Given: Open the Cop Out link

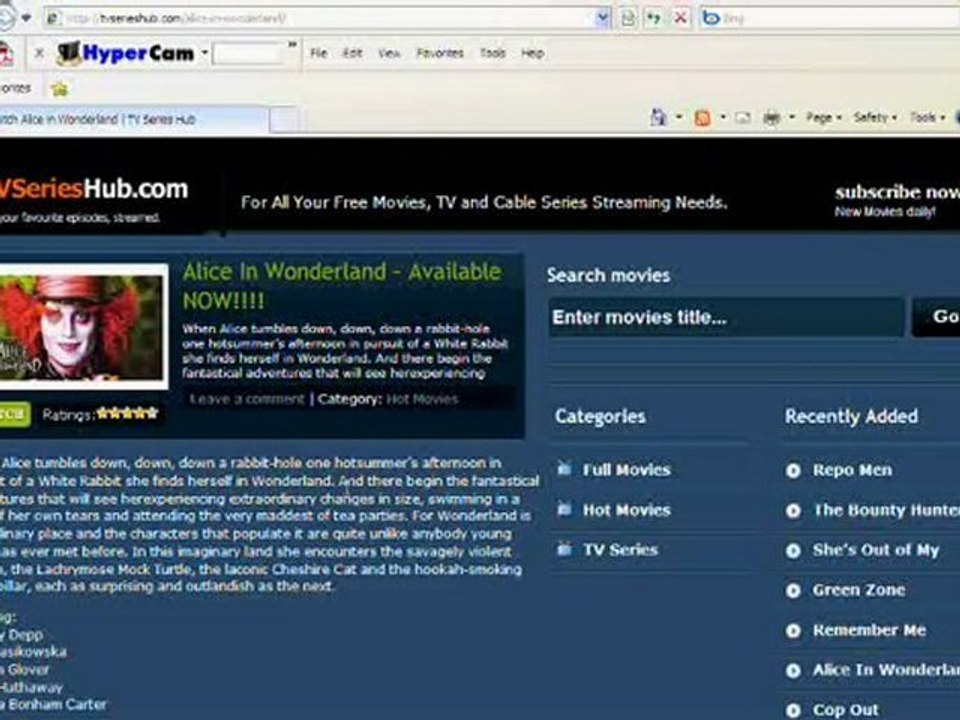Looking at the screenshot, I should coord(846,710).
